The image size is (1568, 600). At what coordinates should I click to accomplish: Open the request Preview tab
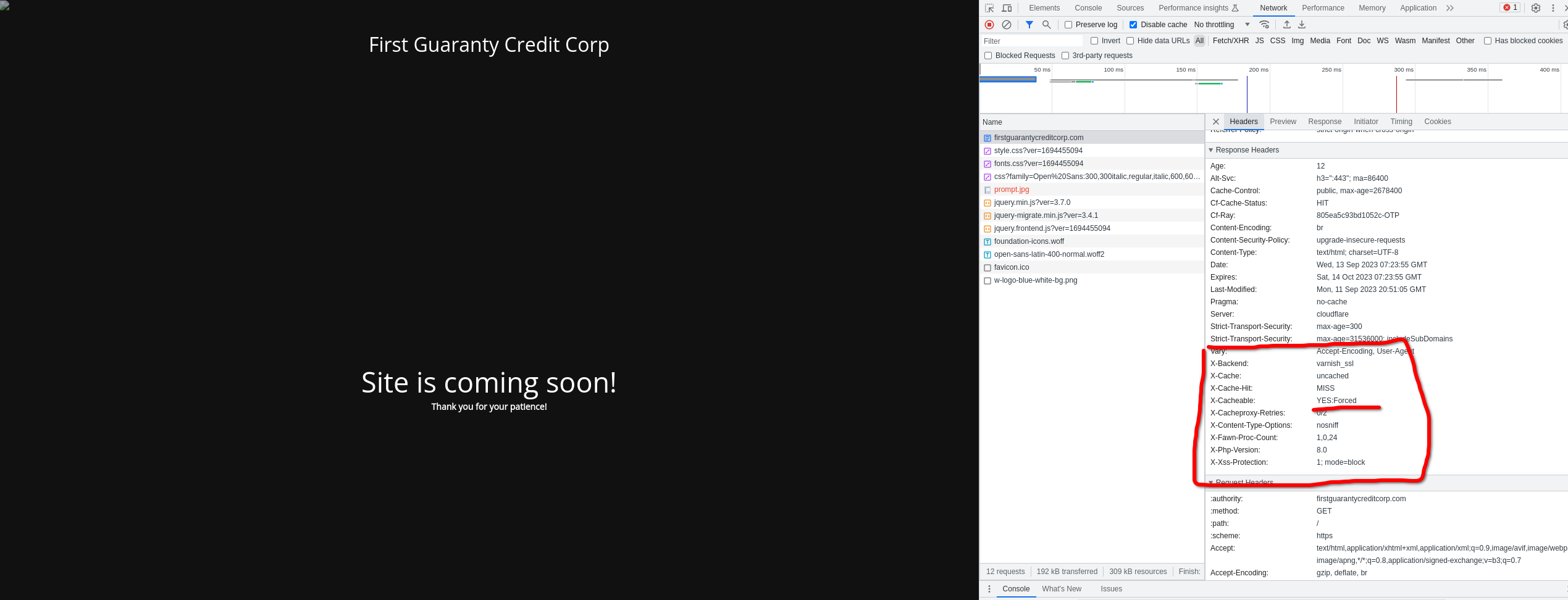point(1283,122)
